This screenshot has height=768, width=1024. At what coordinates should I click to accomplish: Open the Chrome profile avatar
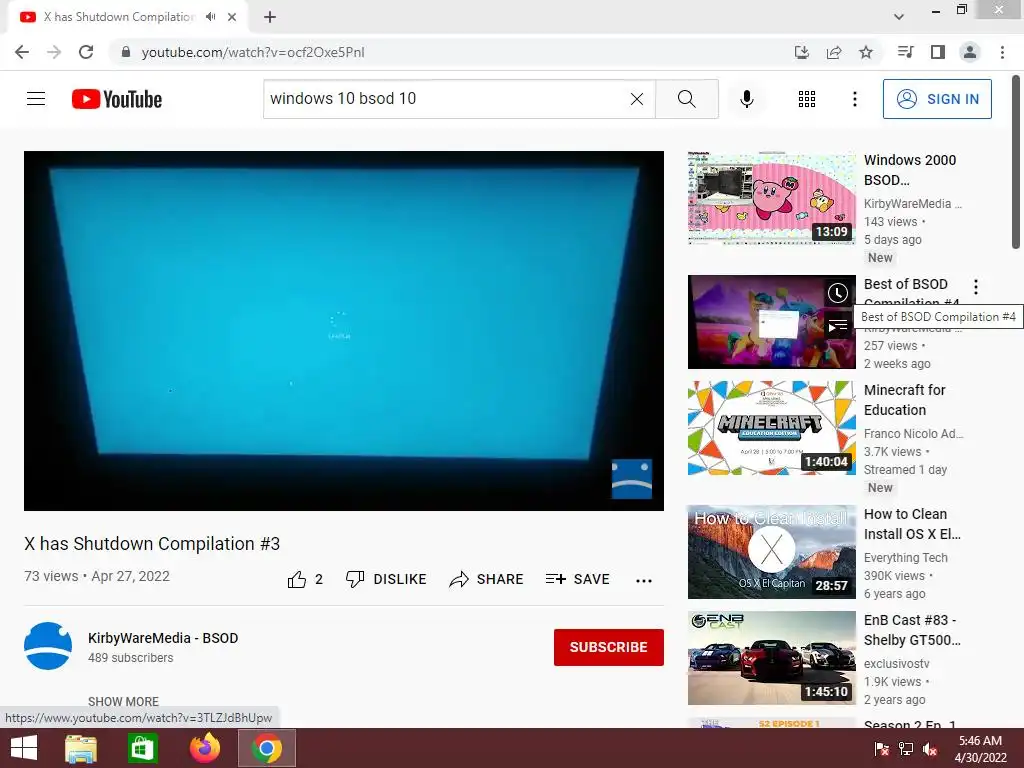[x=970, y=52]
